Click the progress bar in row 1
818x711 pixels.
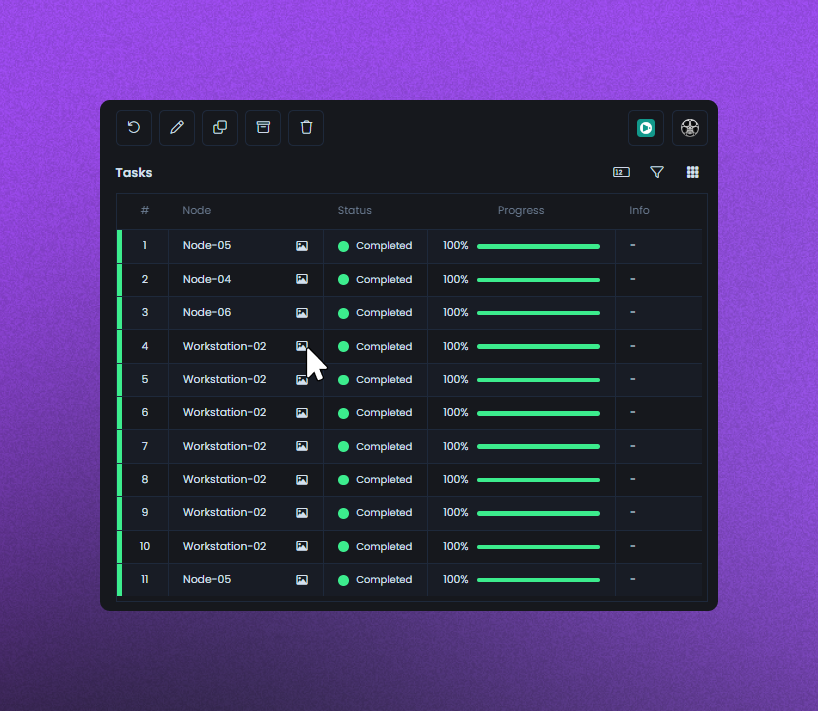538,246
